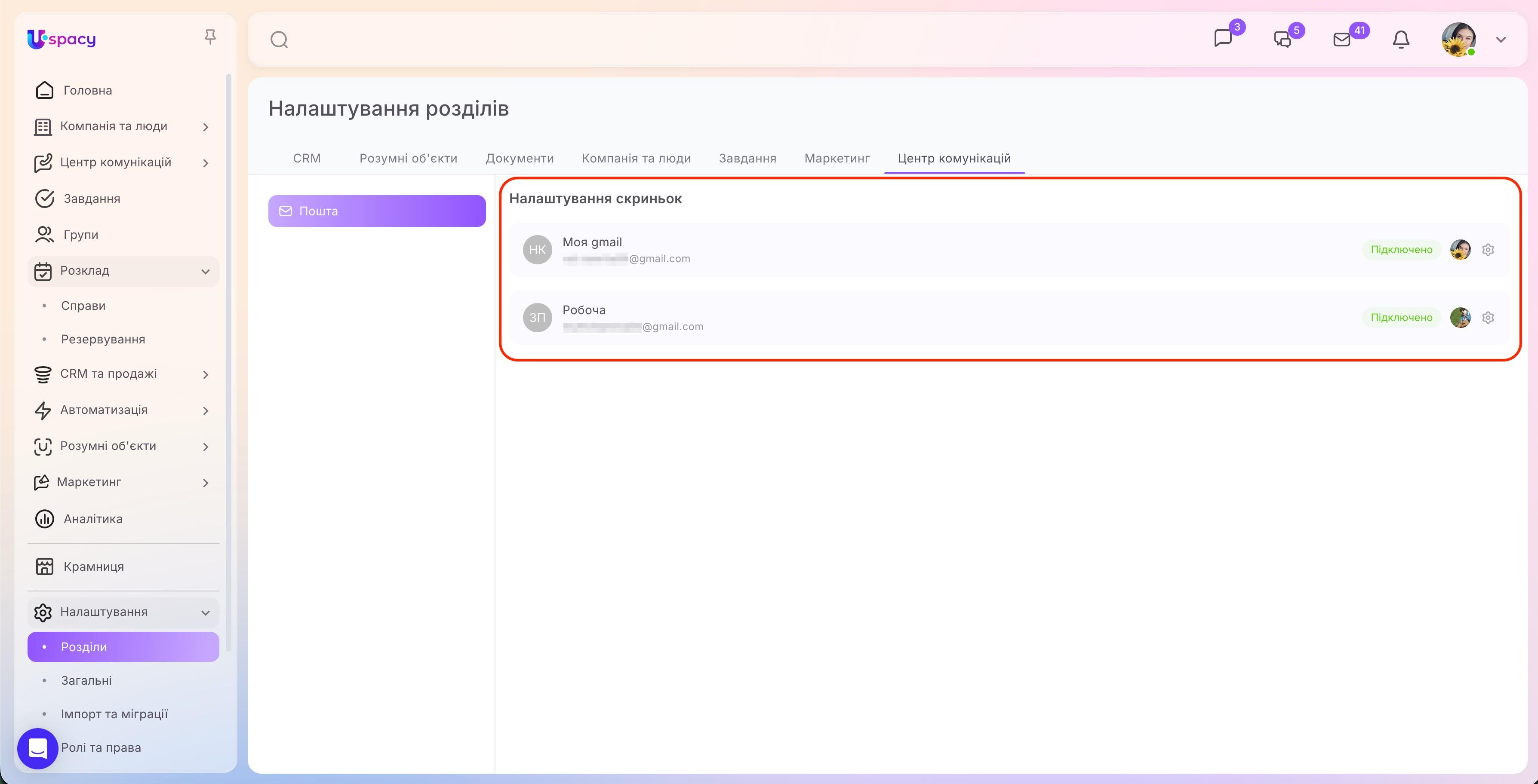Switch to the Маркетинг tab
The image size is (1538, 784).
click(837, 158)
